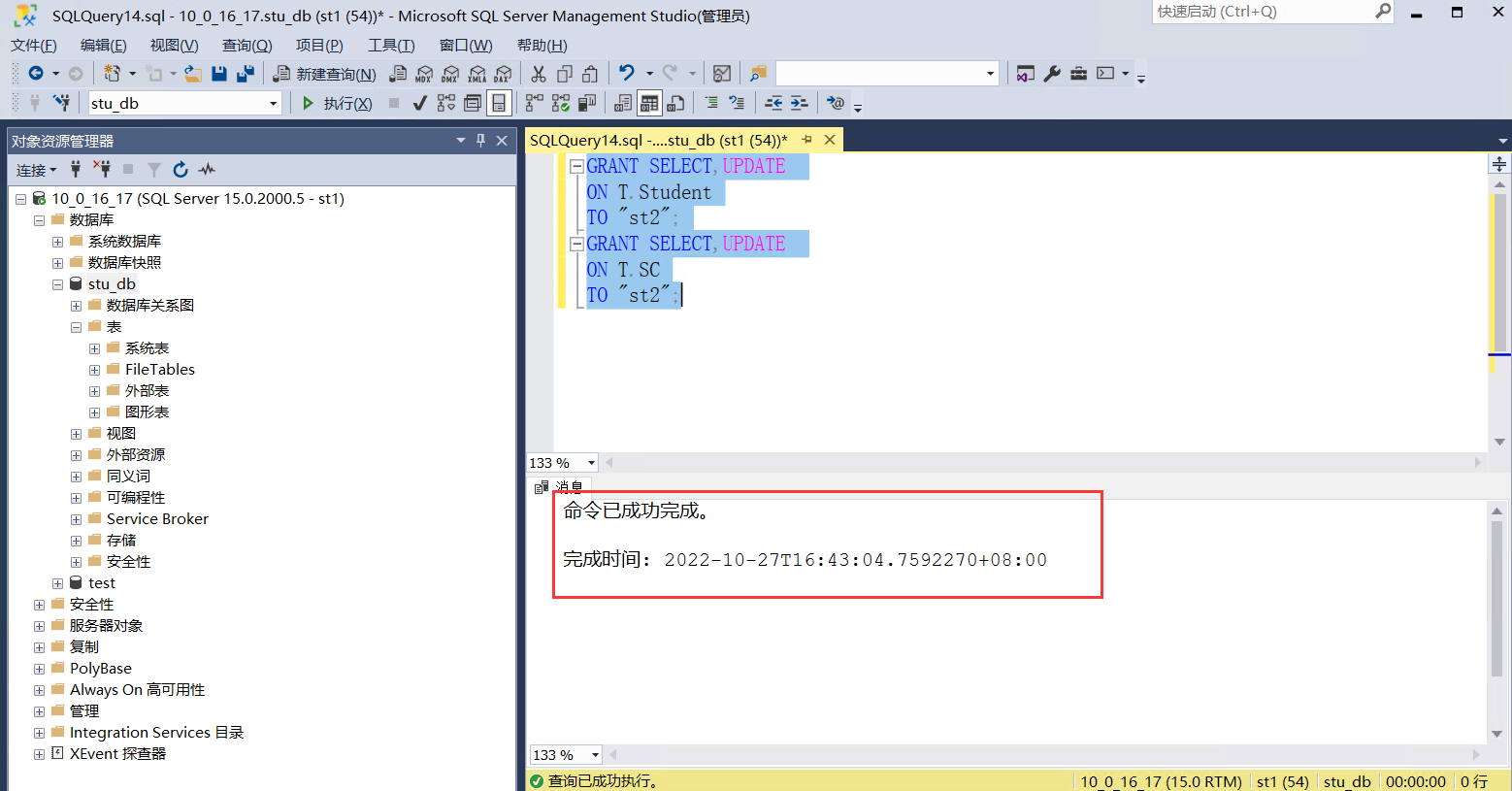Open the 工具(T) menu
The height and width of the screenshot is (791, 1512).
391,46
